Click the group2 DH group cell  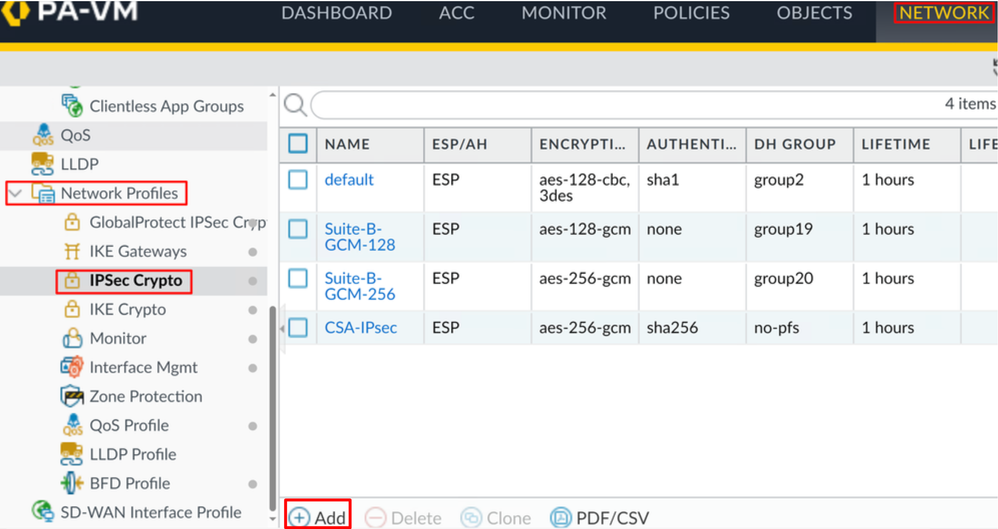click(x=779, y=180)
